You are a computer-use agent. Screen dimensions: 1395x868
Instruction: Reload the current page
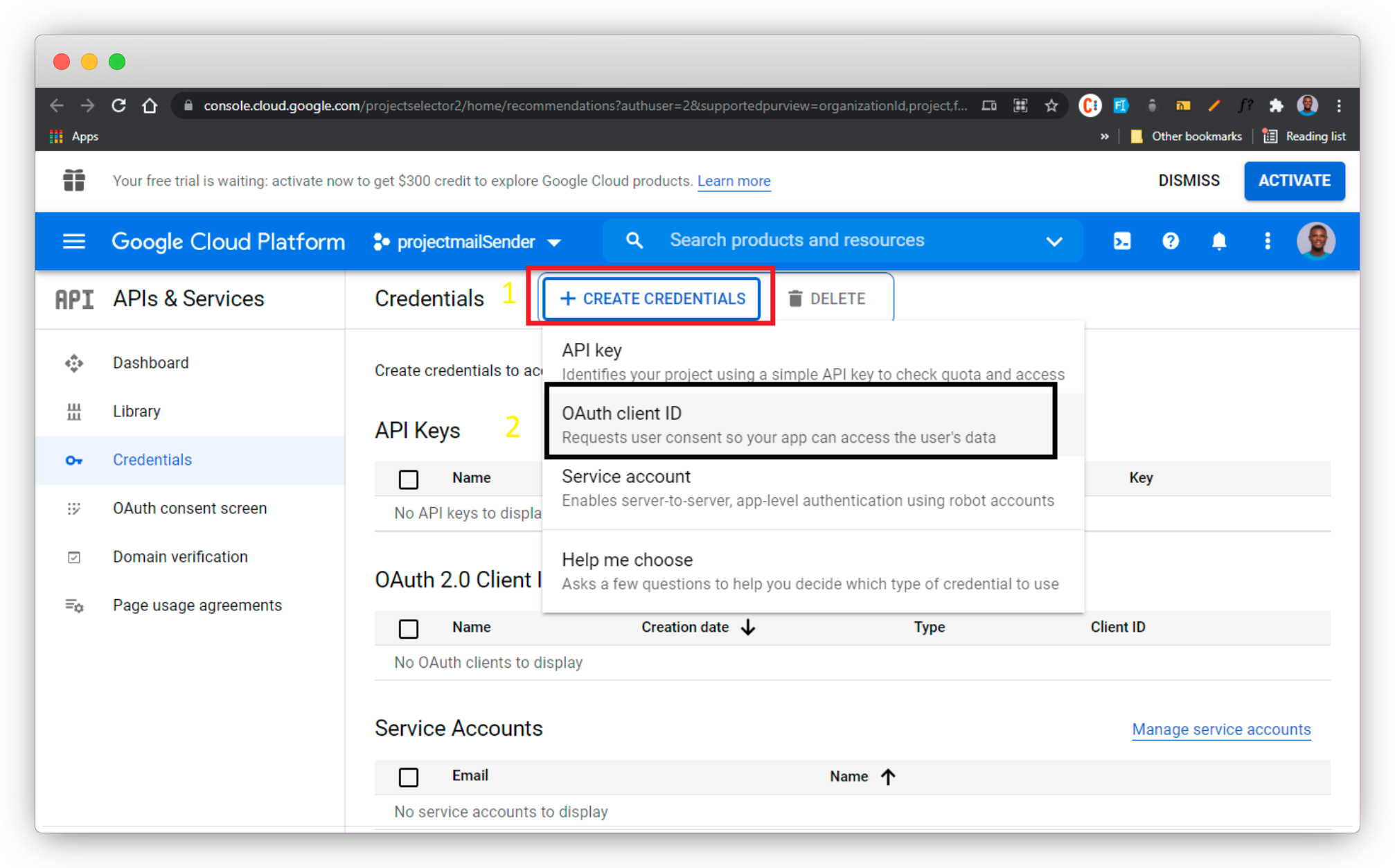118,105
